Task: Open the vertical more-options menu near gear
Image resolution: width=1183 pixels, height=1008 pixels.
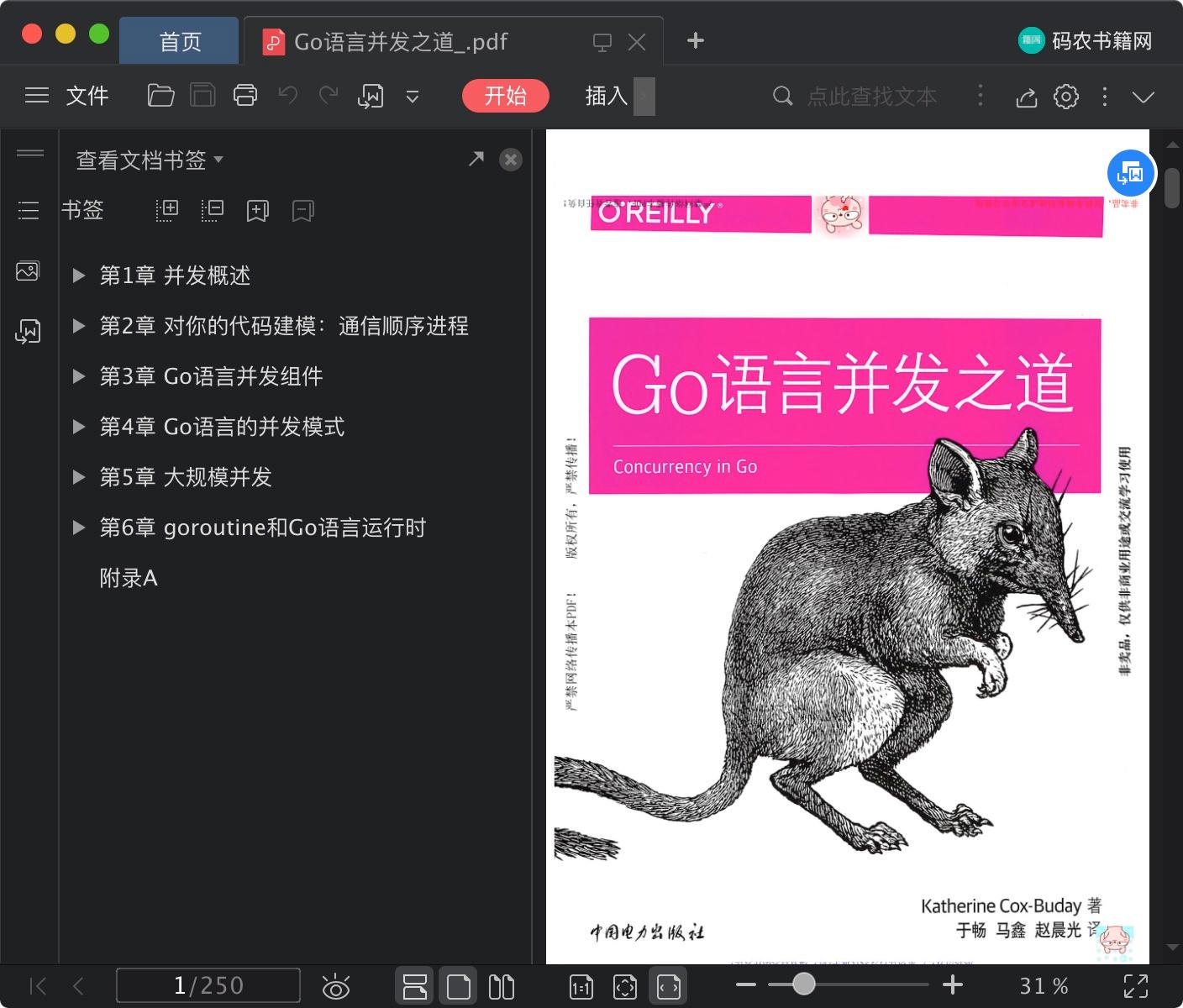Action: coord(1105,97)
